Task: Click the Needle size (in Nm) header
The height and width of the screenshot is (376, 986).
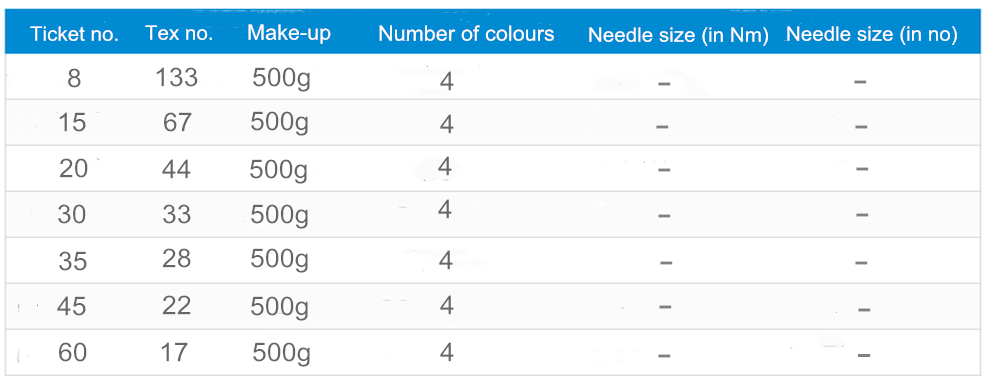Action: click(679, 35)
